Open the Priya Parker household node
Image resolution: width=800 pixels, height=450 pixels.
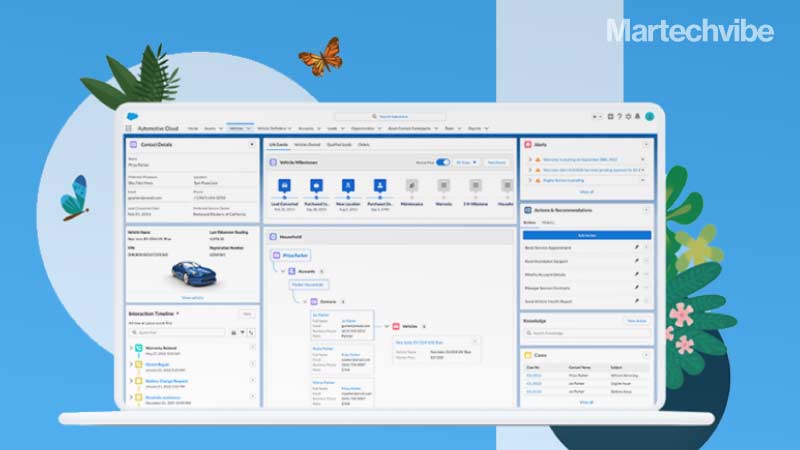[291, 255]
